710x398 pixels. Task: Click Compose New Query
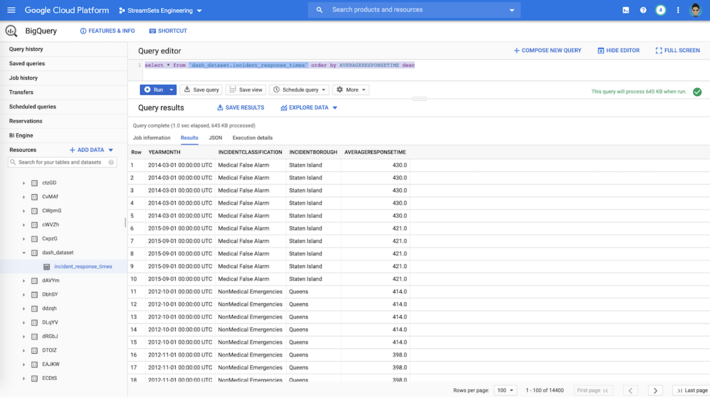(x=547, y=50)
